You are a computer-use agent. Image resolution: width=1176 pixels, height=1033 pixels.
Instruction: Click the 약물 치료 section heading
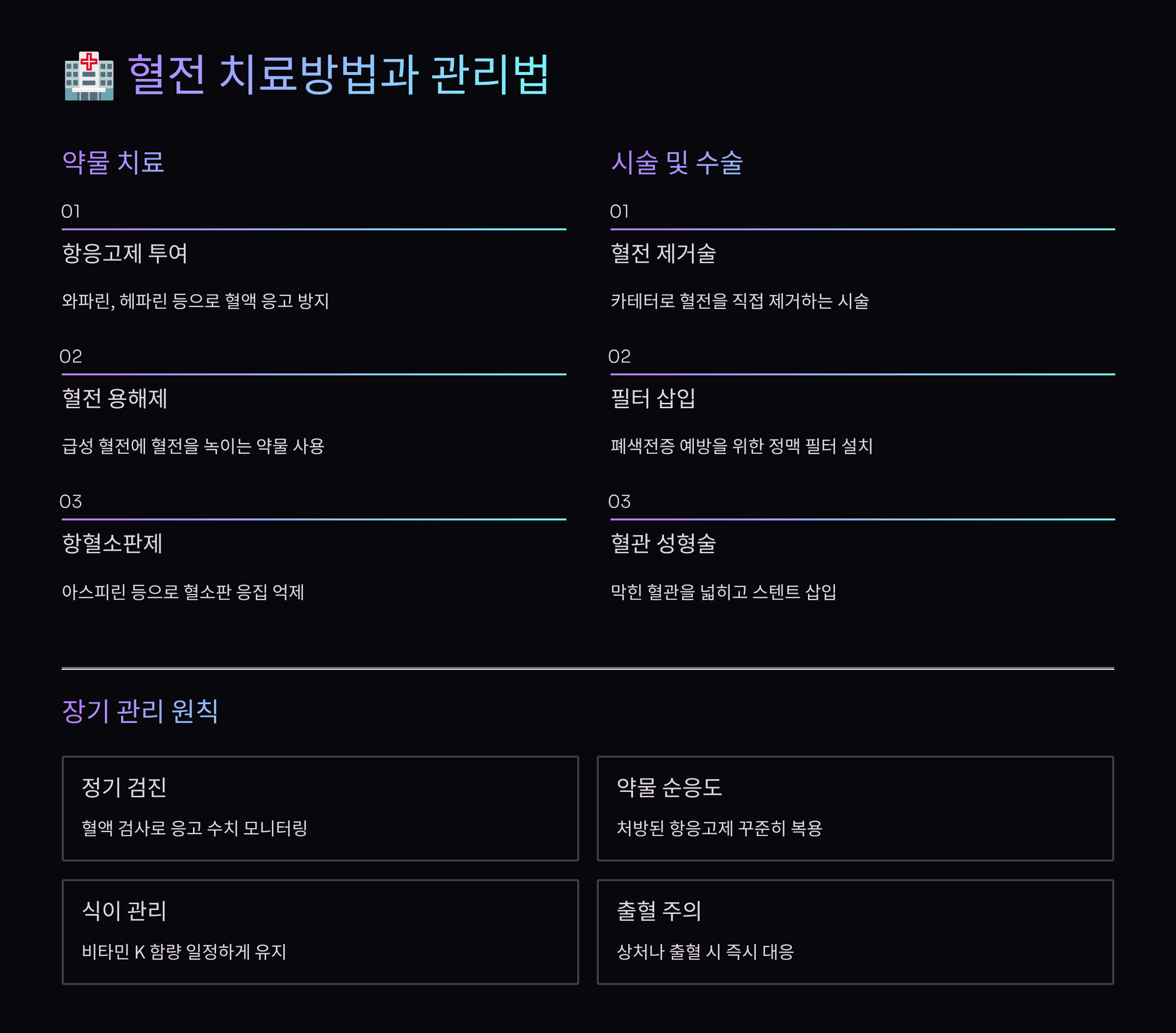[x=113, y=162]
